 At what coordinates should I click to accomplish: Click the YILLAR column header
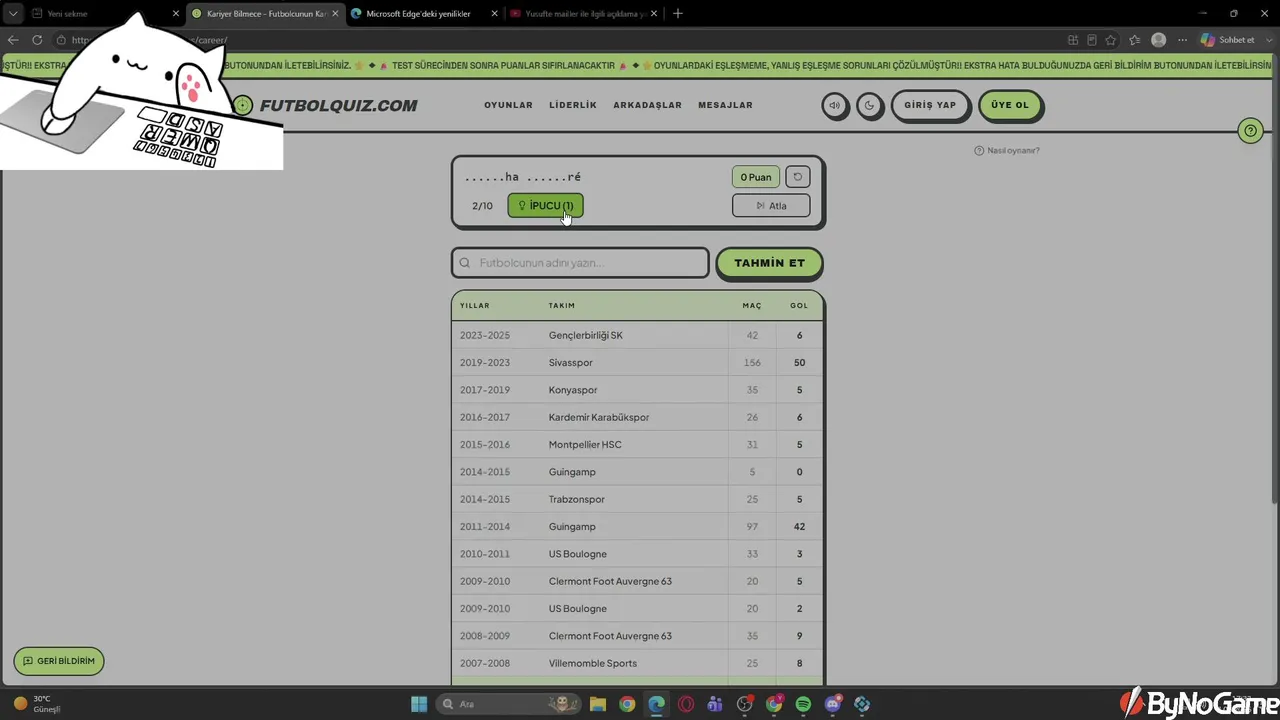(475, 305)
